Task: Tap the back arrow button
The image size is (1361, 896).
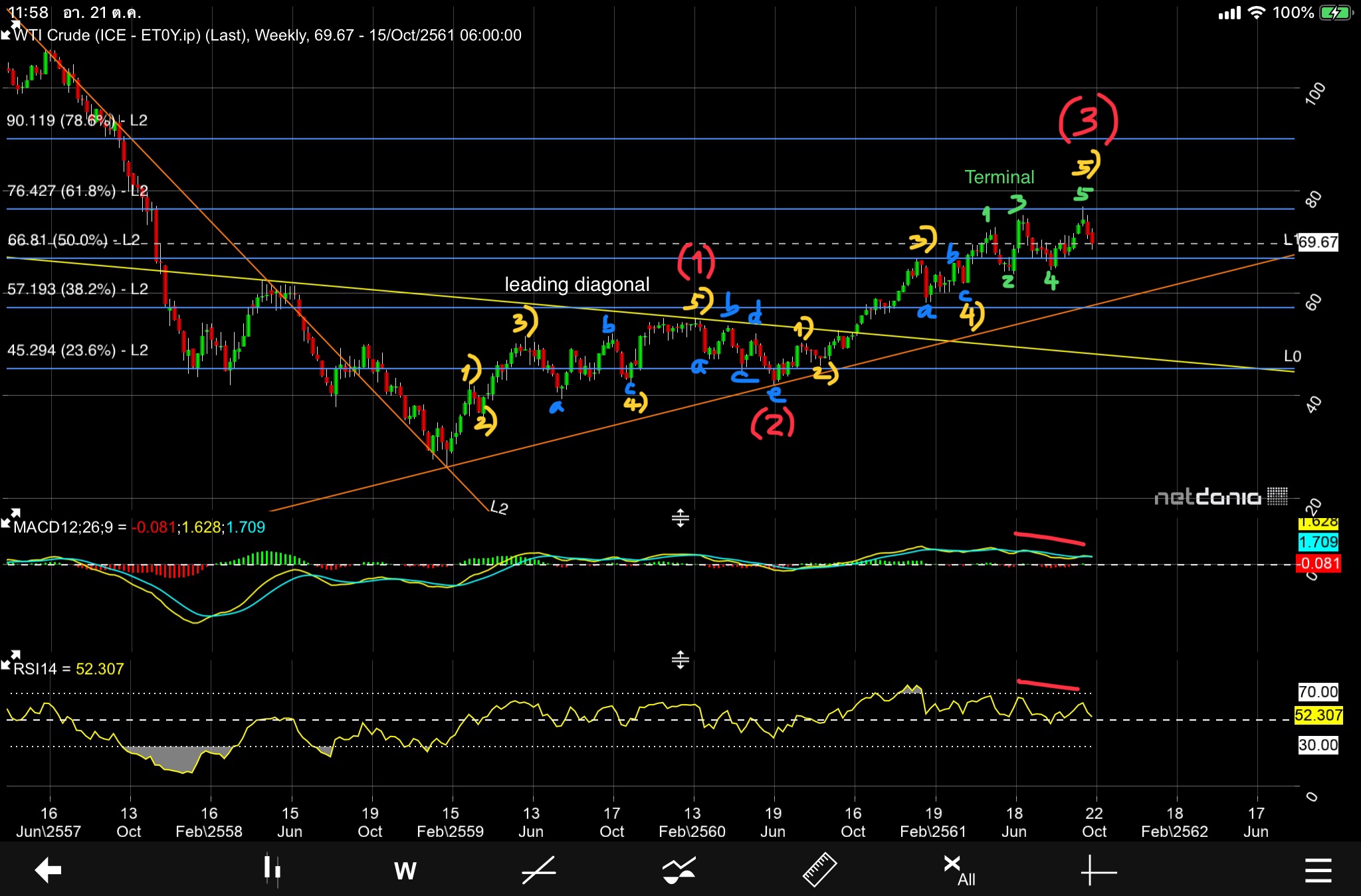Action: (48, 870)
